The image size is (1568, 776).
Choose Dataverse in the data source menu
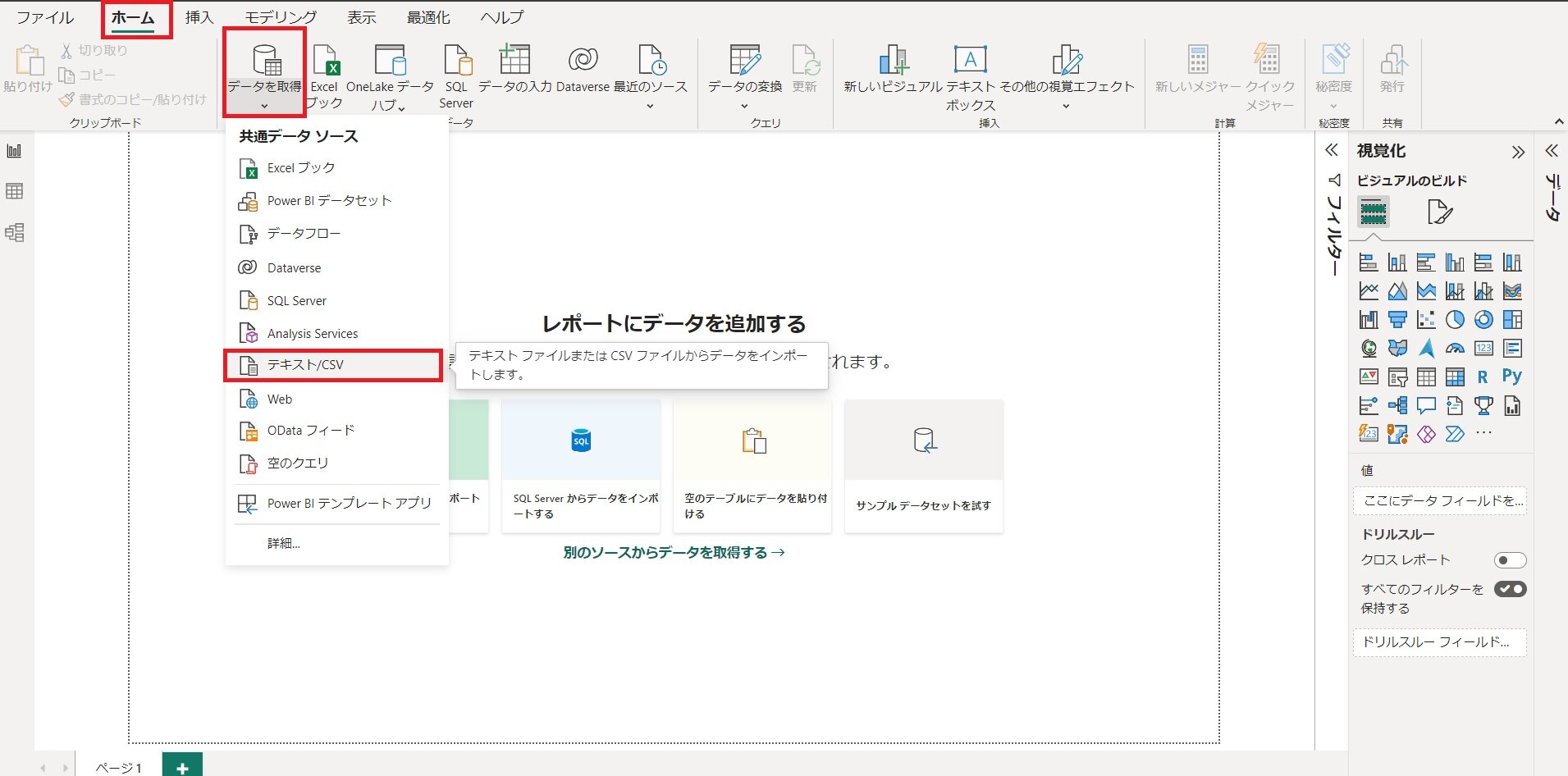[336, 267]
